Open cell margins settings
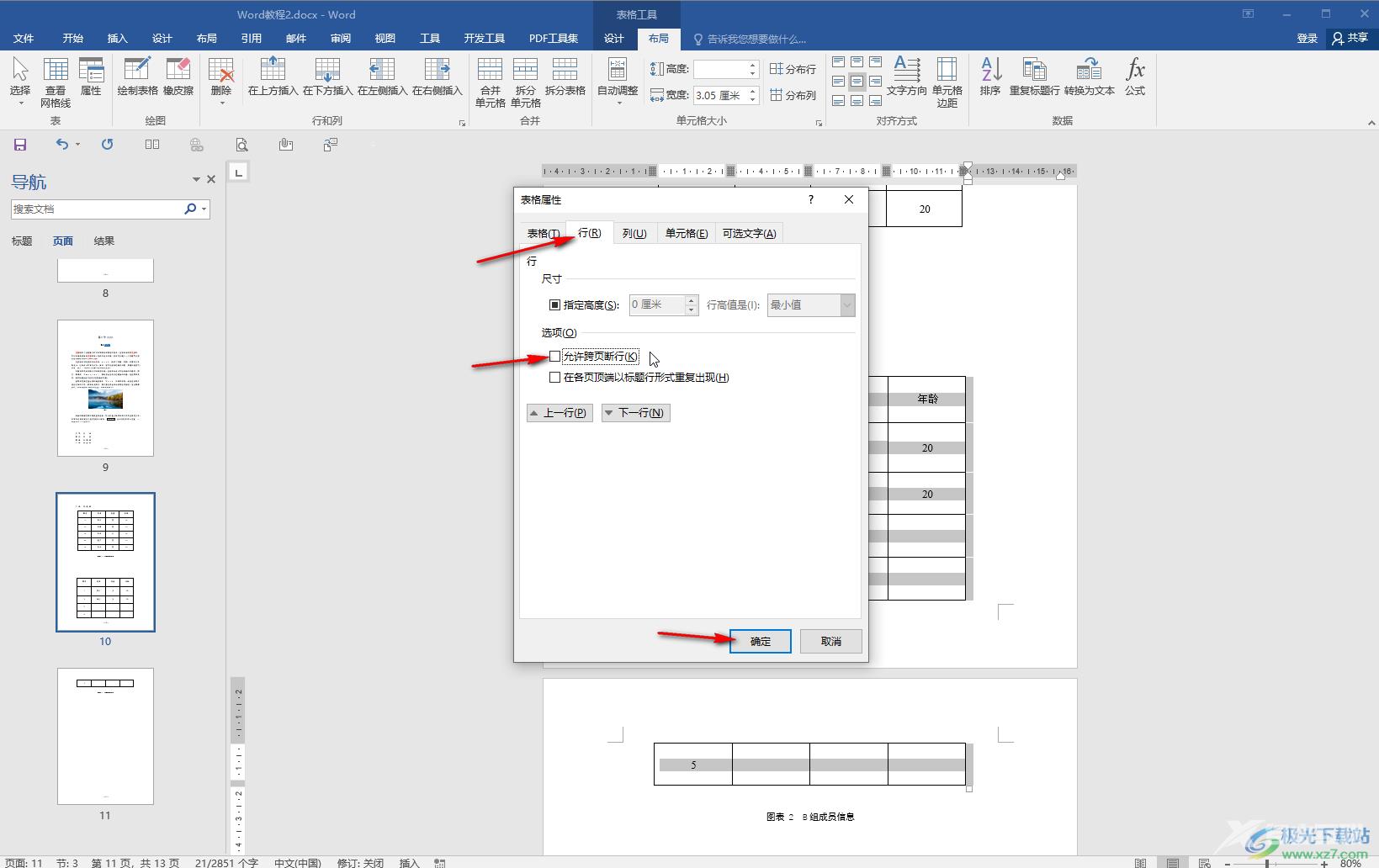Viewport: 1379px width, 868px height. pyautogui.click(x=947, y=82)
